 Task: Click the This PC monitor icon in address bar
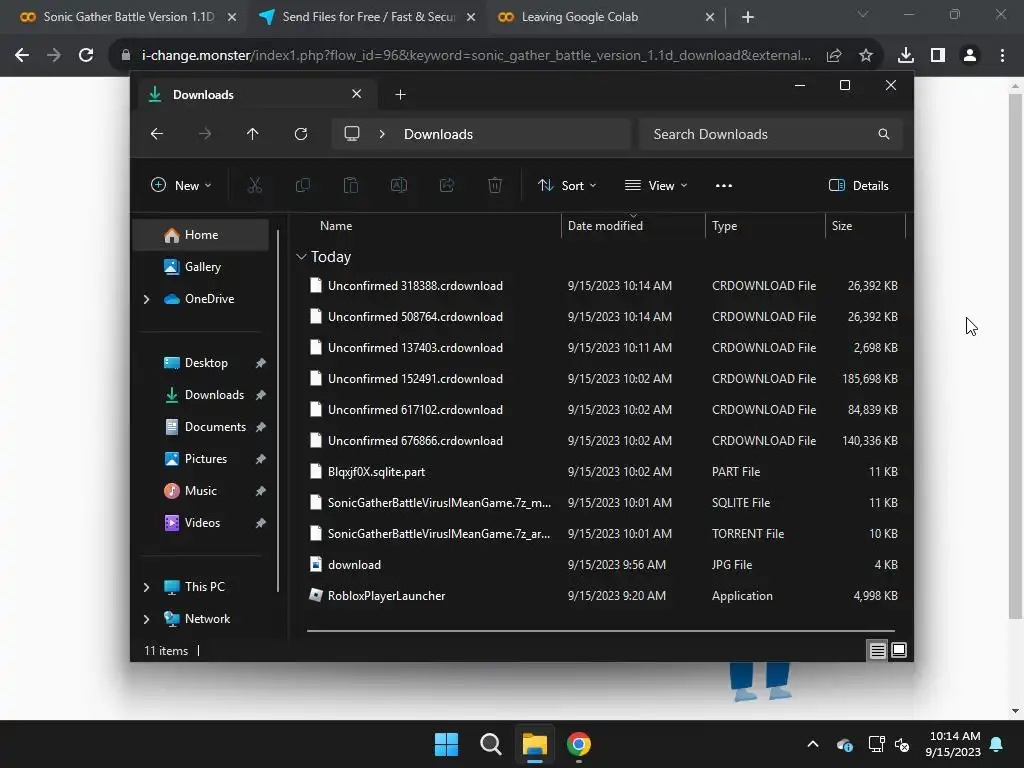click(352, 134)
